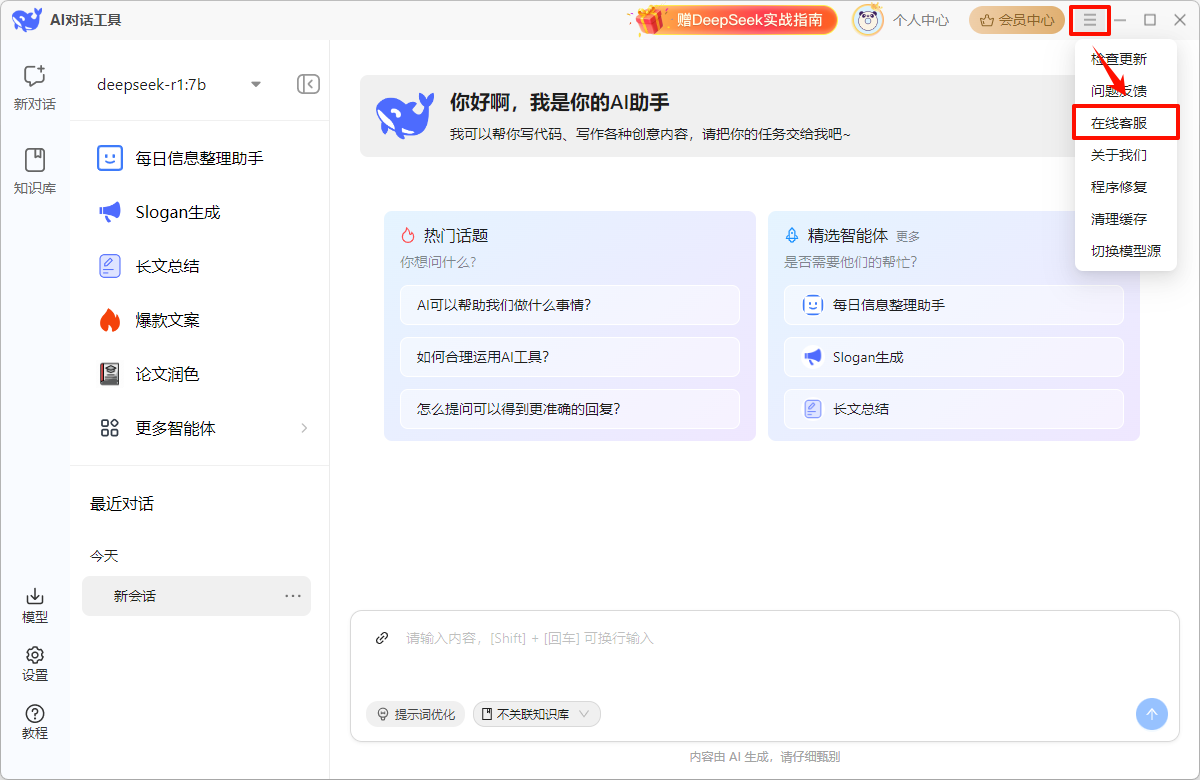Open the 赠DeepSeek实战指南 banner
Screen dimensions: 1200x780
coord(736,20)
